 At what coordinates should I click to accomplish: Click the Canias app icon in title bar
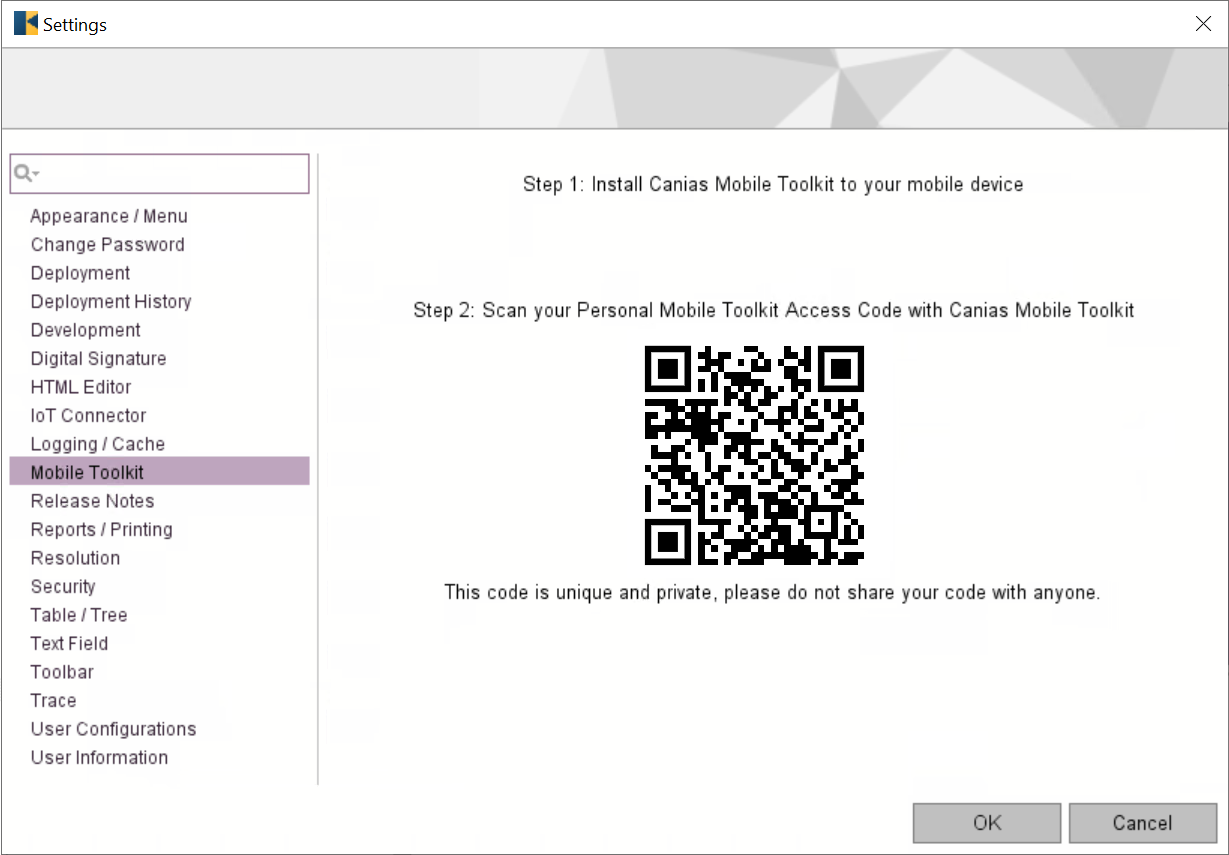pos(25,24)
